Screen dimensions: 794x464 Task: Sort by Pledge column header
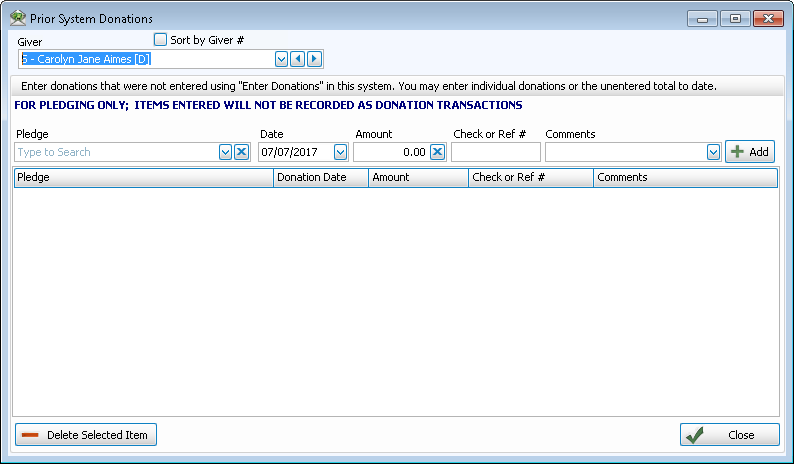coord(143,177)
